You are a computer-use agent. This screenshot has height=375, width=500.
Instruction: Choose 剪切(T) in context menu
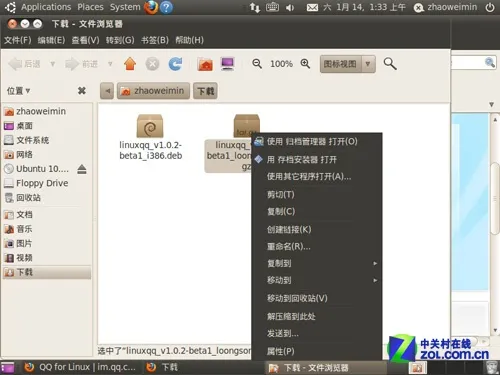317,194
